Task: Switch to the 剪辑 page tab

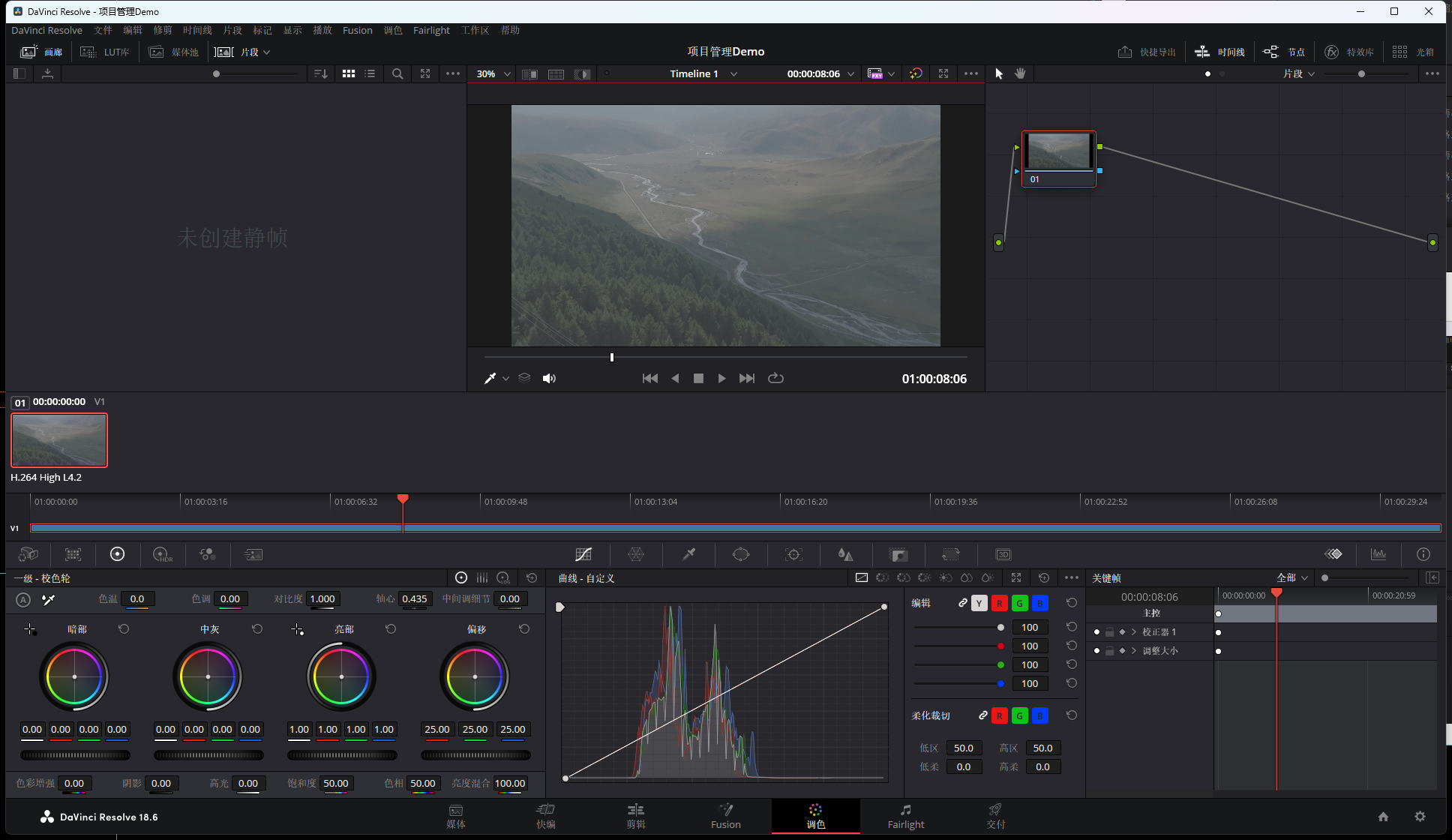Action: click(x=636, y=815)
